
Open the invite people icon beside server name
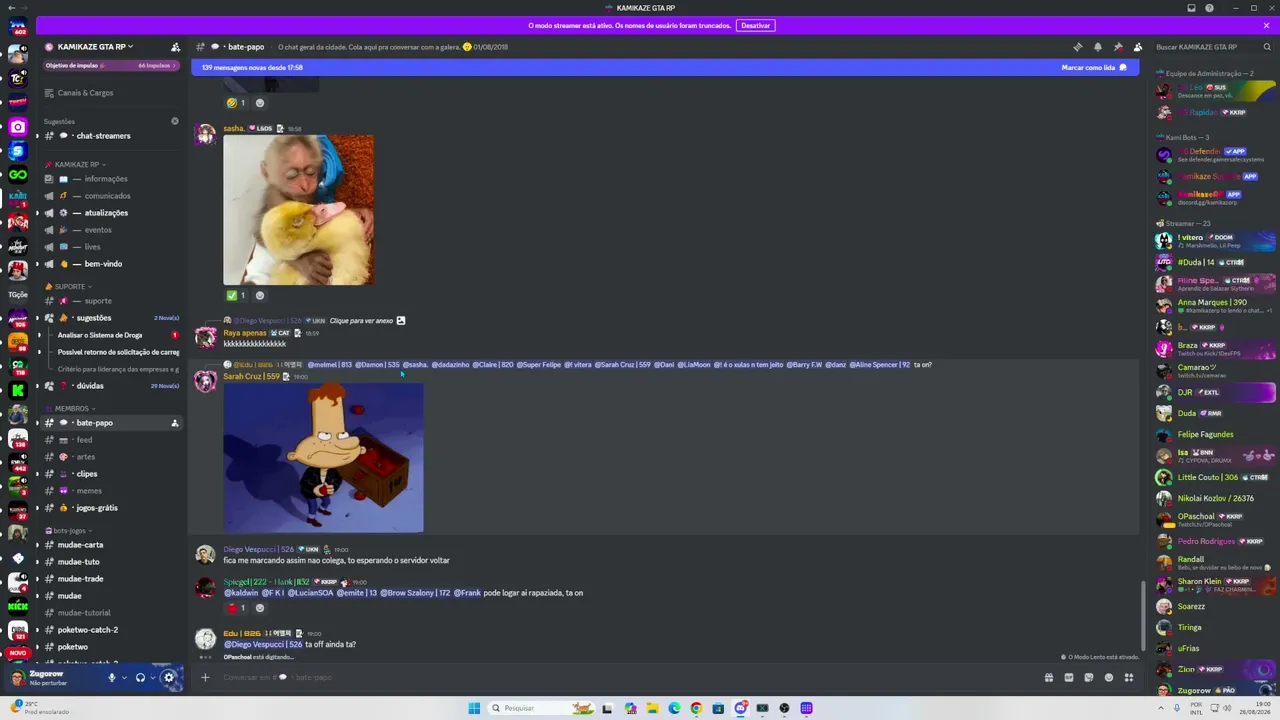[x=176, y=47]
